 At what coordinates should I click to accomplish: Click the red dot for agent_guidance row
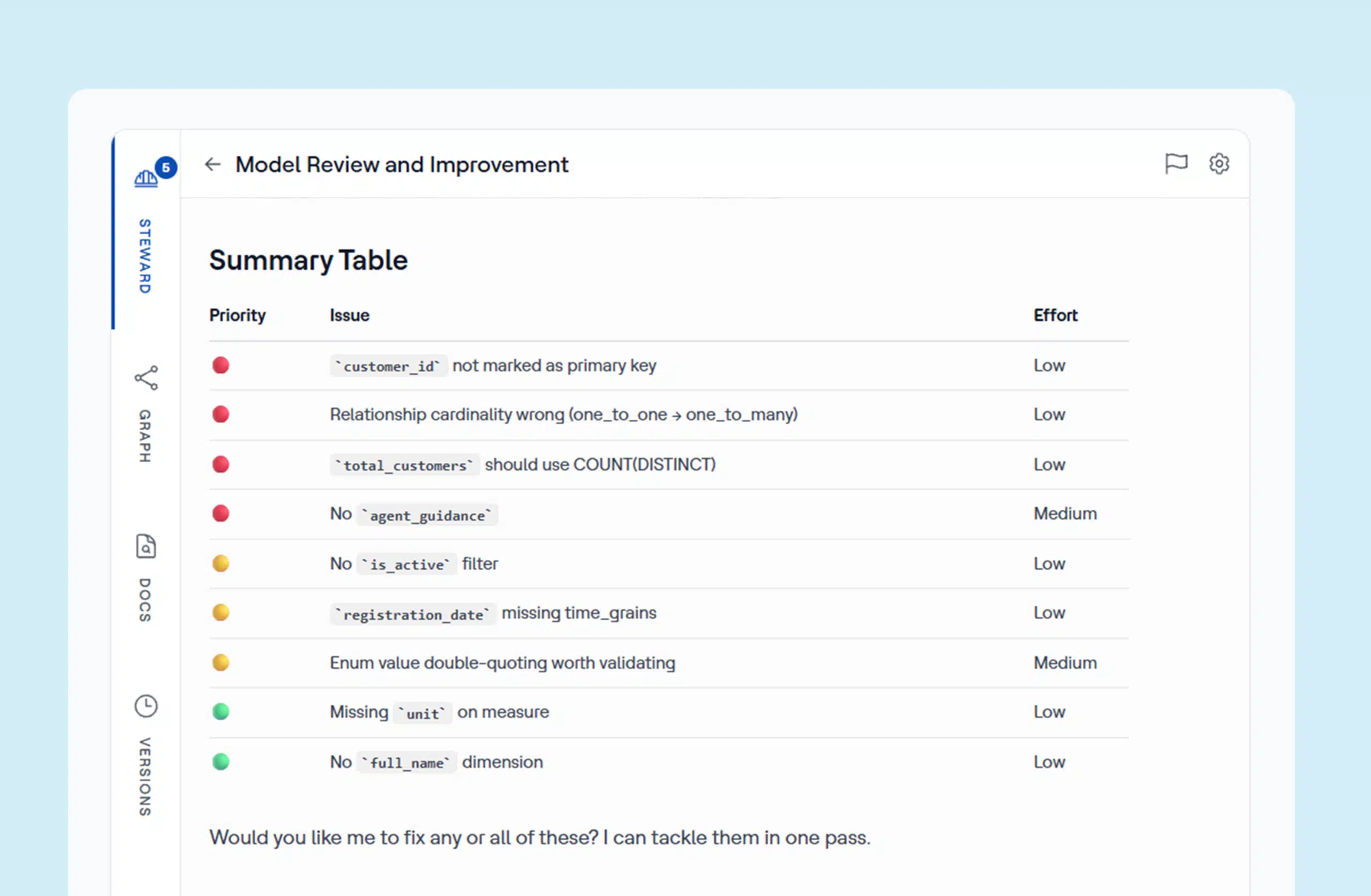[221, 514]
